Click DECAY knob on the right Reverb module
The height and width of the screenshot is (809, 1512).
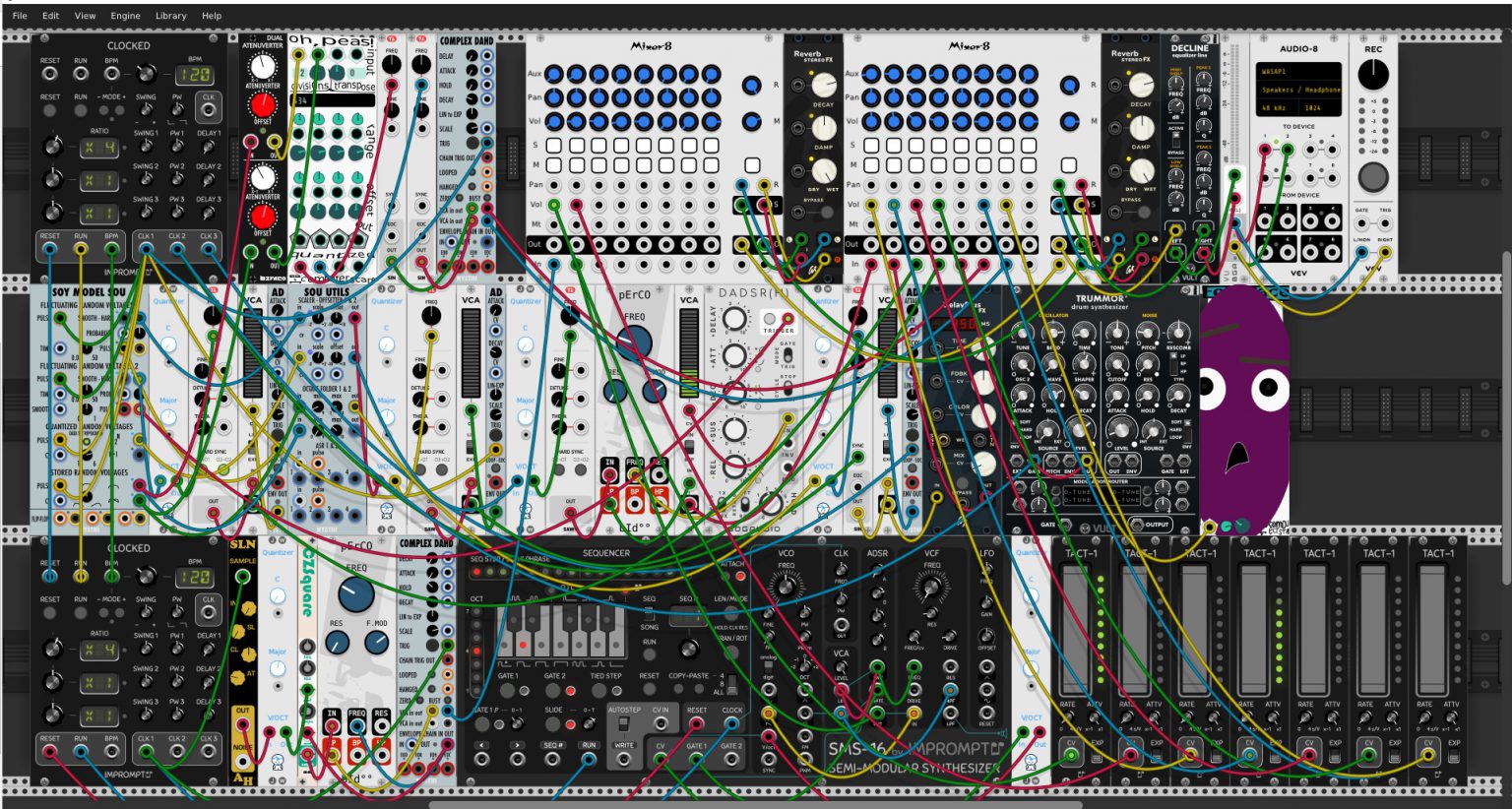[1141, 87]
